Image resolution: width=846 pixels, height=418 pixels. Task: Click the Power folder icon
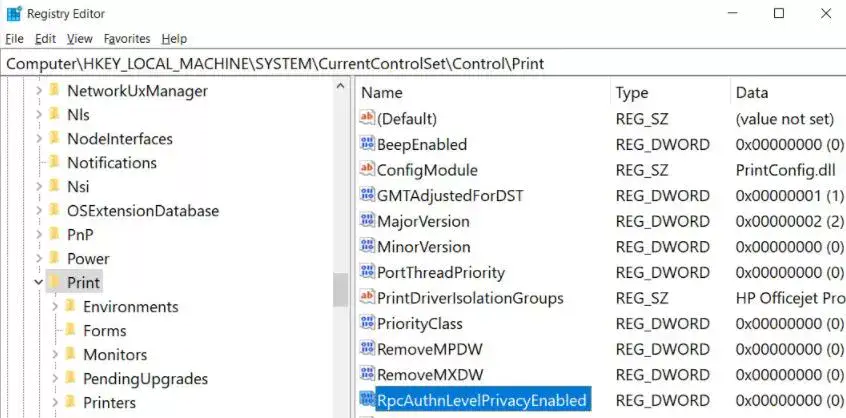tap(54, 258)
